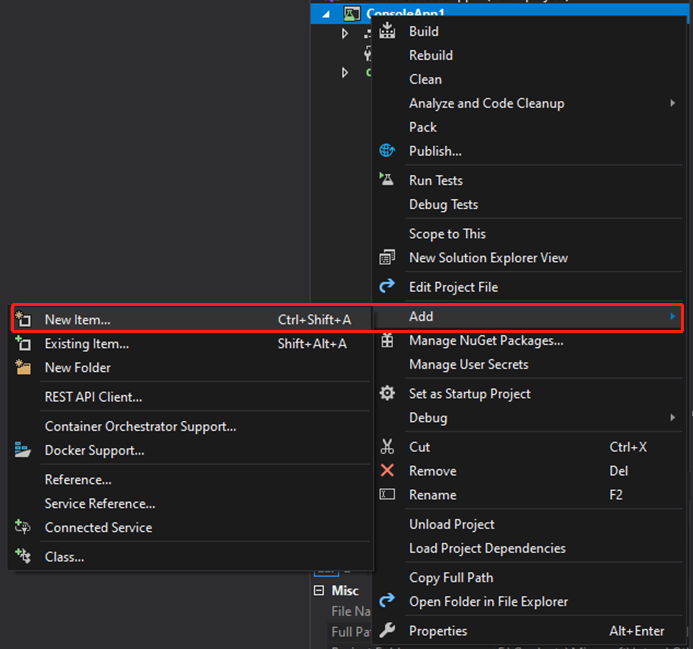Click the Build icon in context menu
Image resolution: width=693 pixels, height=649 pixels.
[387, 32]
